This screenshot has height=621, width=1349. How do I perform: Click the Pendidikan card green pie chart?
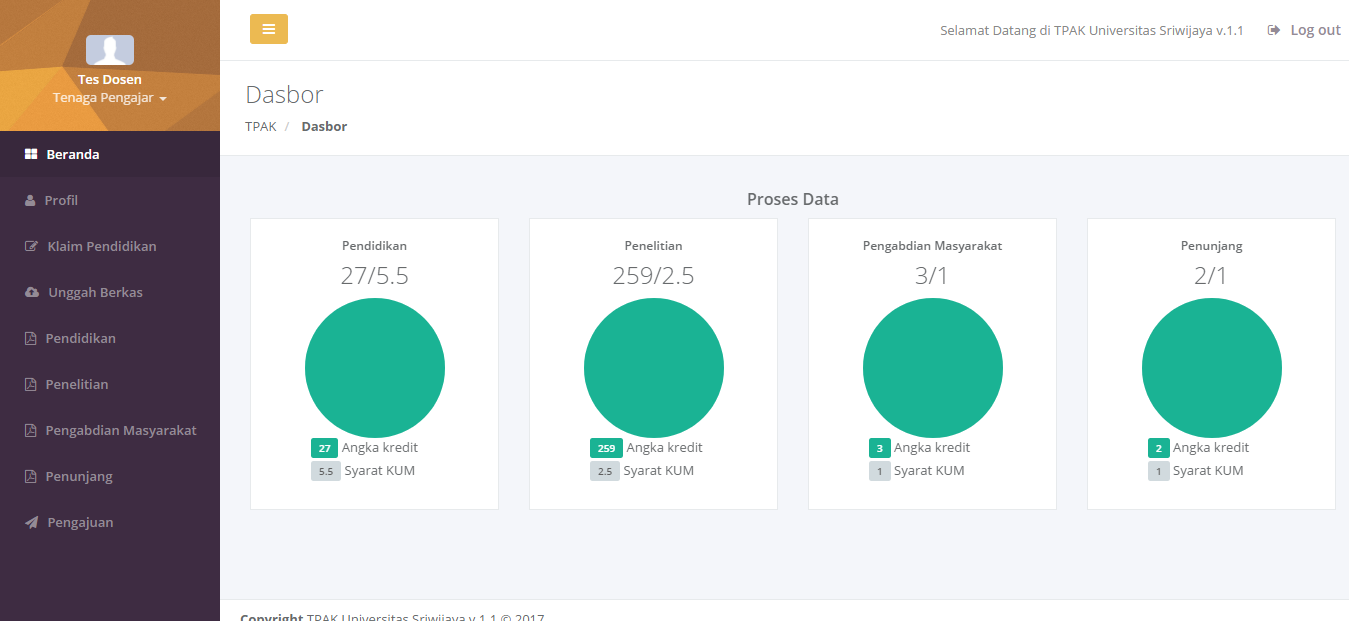[374, 368]
